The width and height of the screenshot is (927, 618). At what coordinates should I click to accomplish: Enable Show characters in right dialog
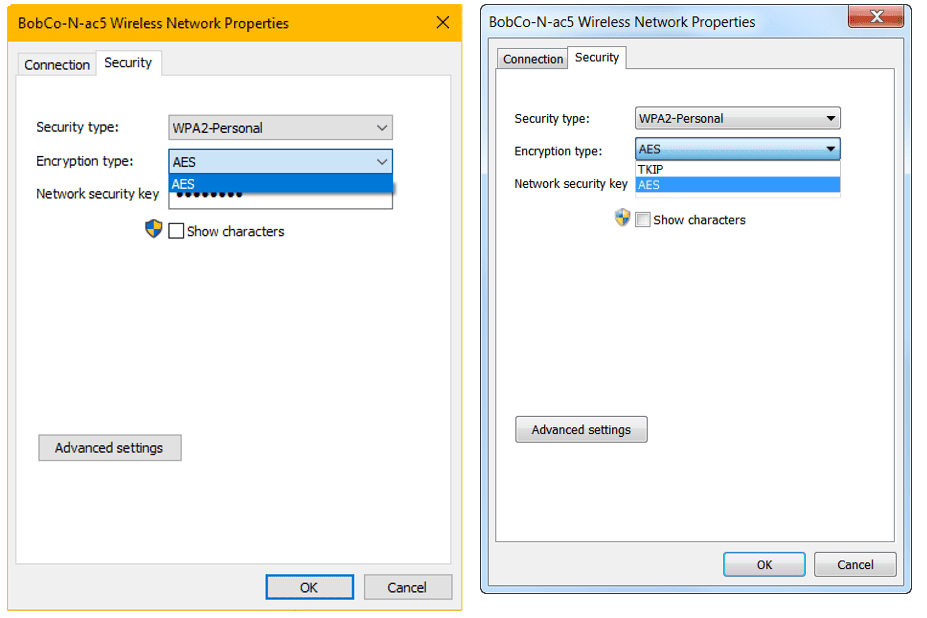[643, 220]
